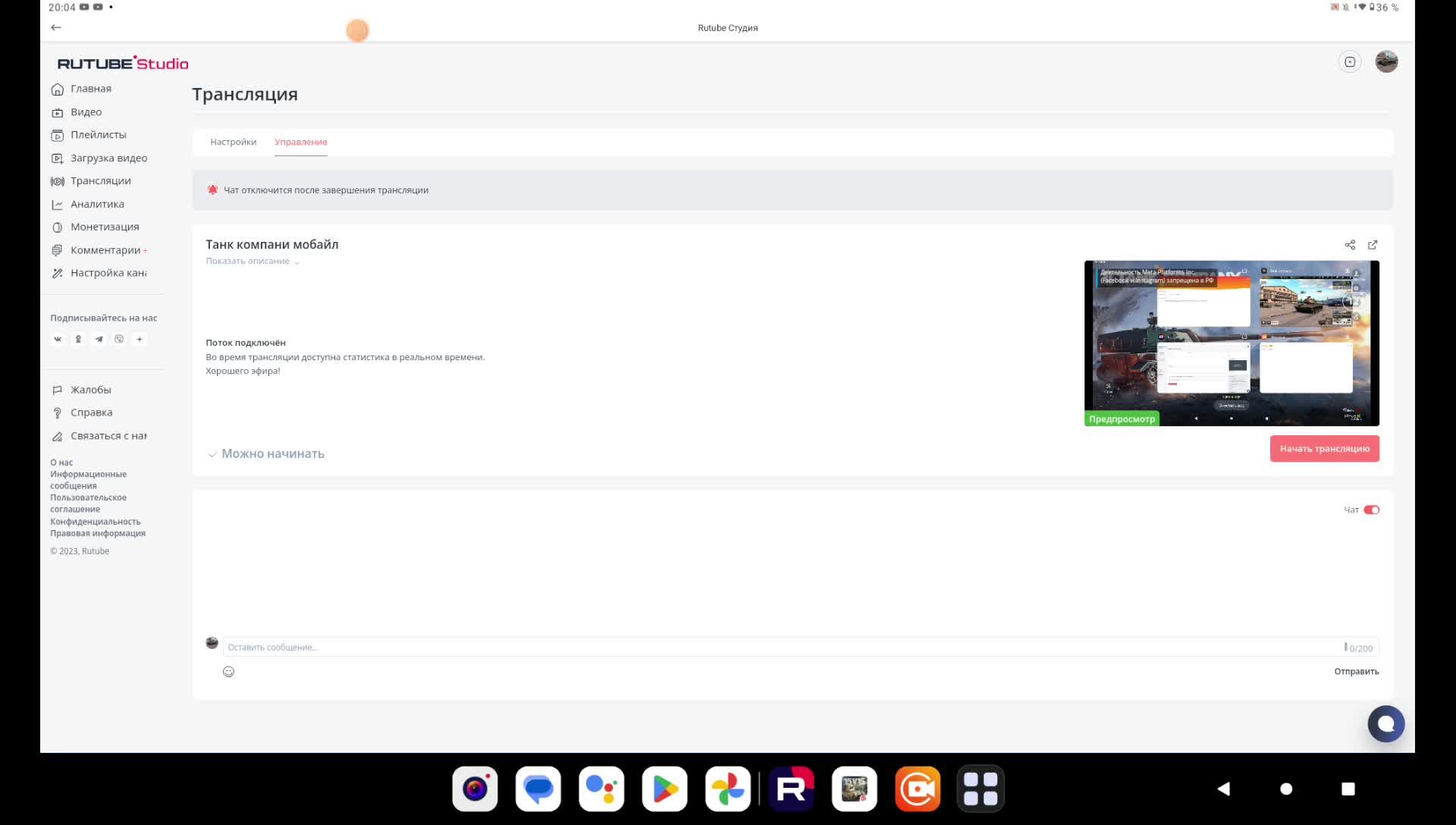Click the emoji smiley icon in chat

228,672
